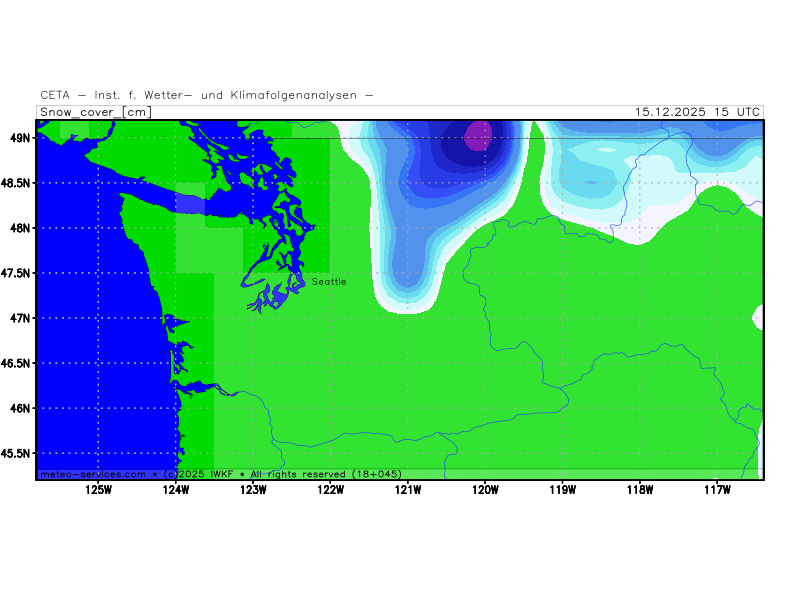
Task: Select the 48.5N latitude tick label
Action: [x=15, y=183]
